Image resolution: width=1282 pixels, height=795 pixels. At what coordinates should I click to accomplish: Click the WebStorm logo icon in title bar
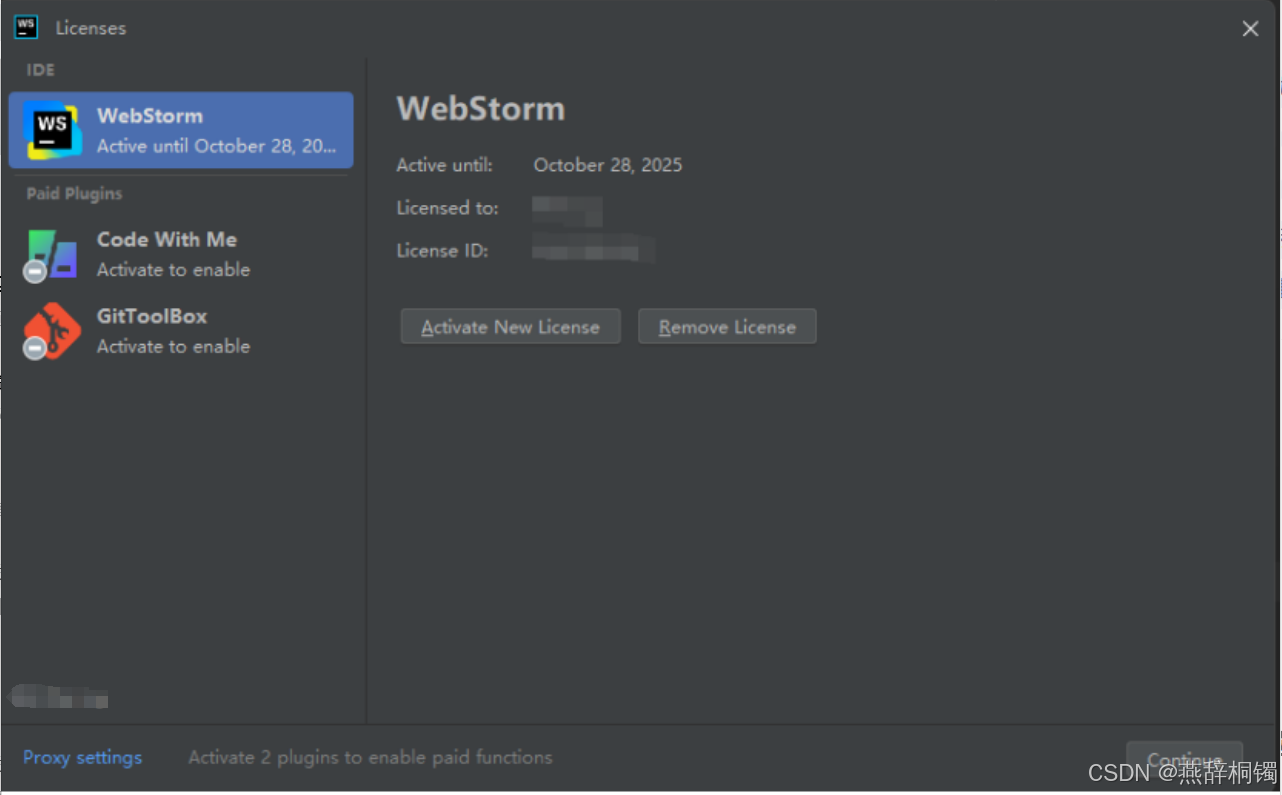click(x=26, y=27)
